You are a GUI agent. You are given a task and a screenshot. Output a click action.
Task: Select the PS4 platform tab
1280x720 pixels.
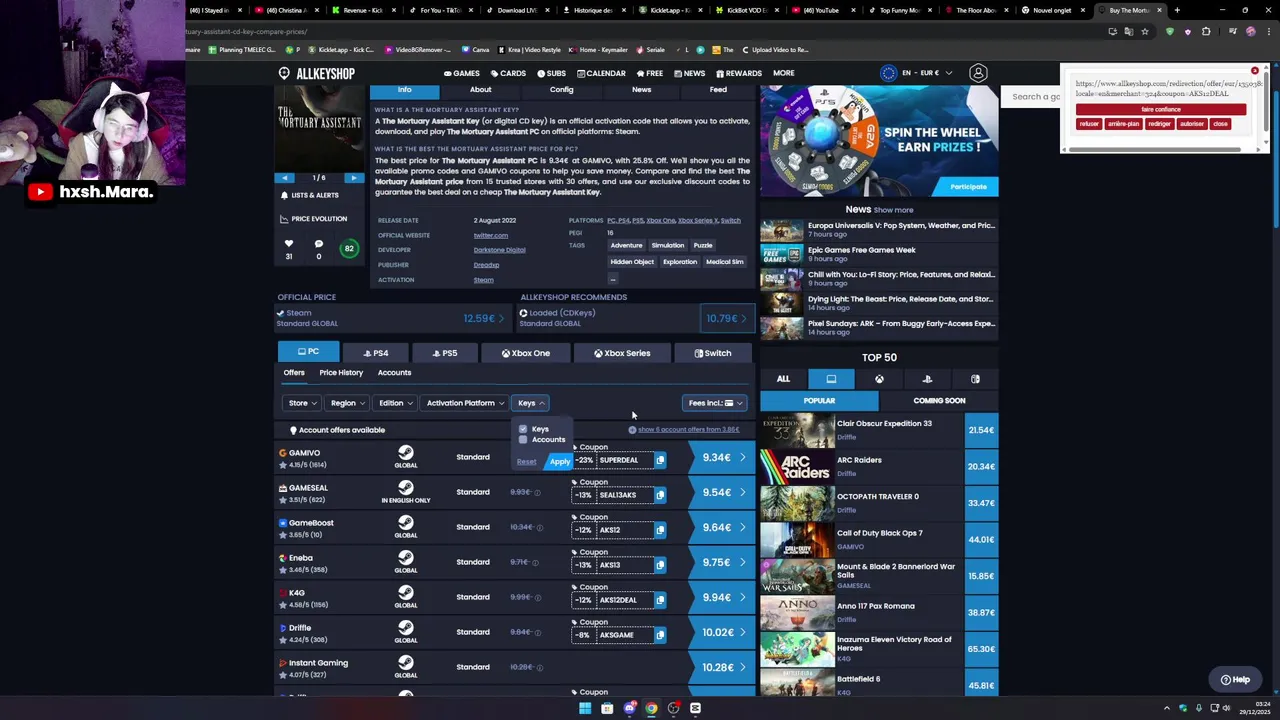[x=375, y=353]
